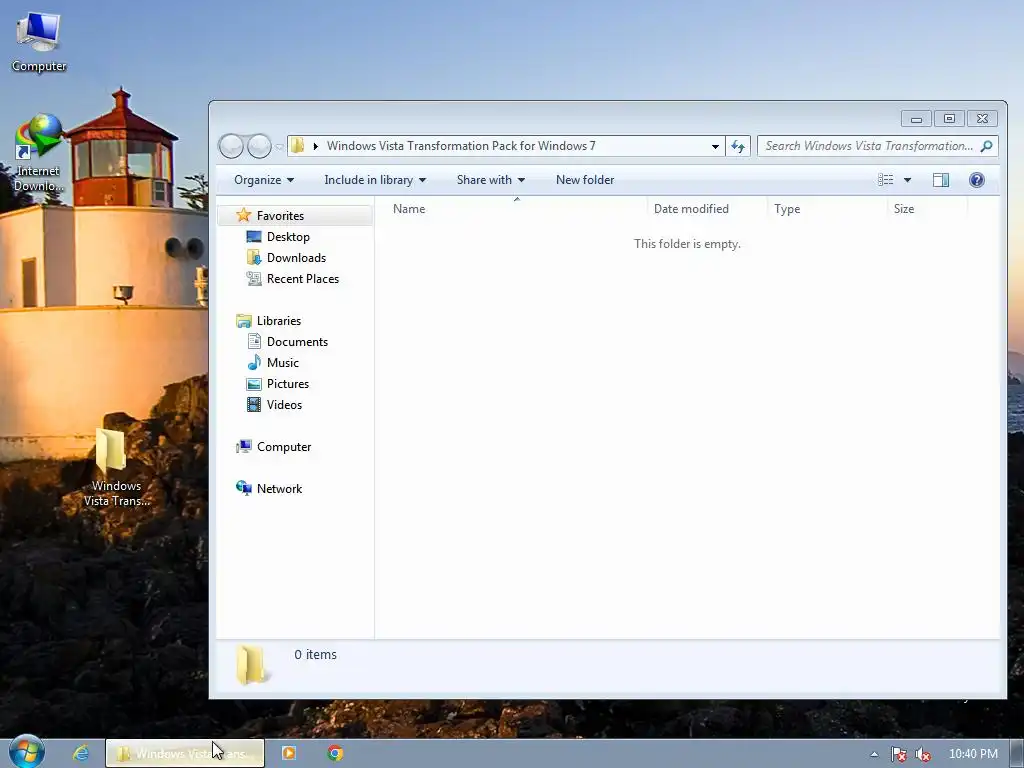Open the view options dropdown arrow

tap(907, 180)
